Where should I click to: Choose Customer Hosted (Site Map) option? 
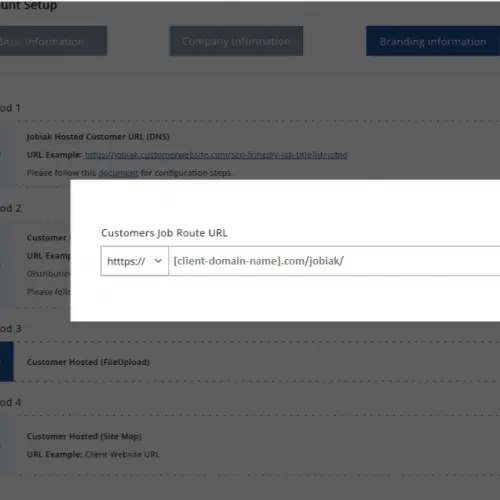coord(84,436)
